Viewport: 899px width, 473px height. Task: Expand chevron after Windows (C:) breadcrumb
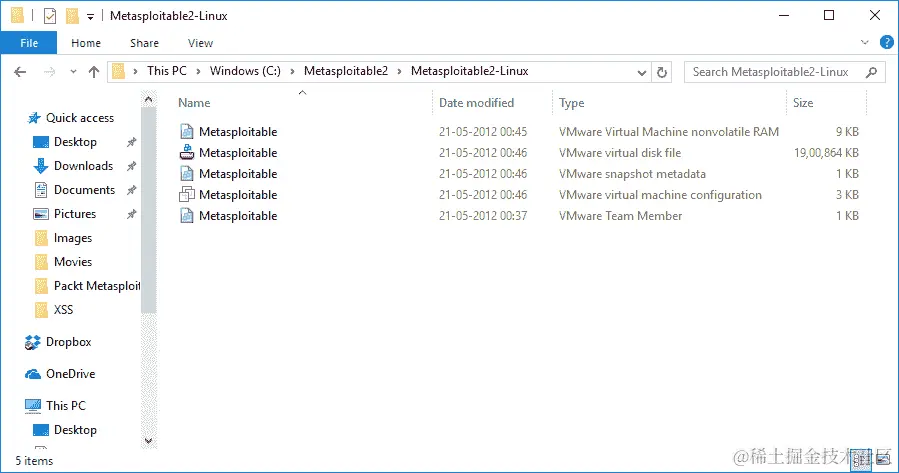[292, 72]
